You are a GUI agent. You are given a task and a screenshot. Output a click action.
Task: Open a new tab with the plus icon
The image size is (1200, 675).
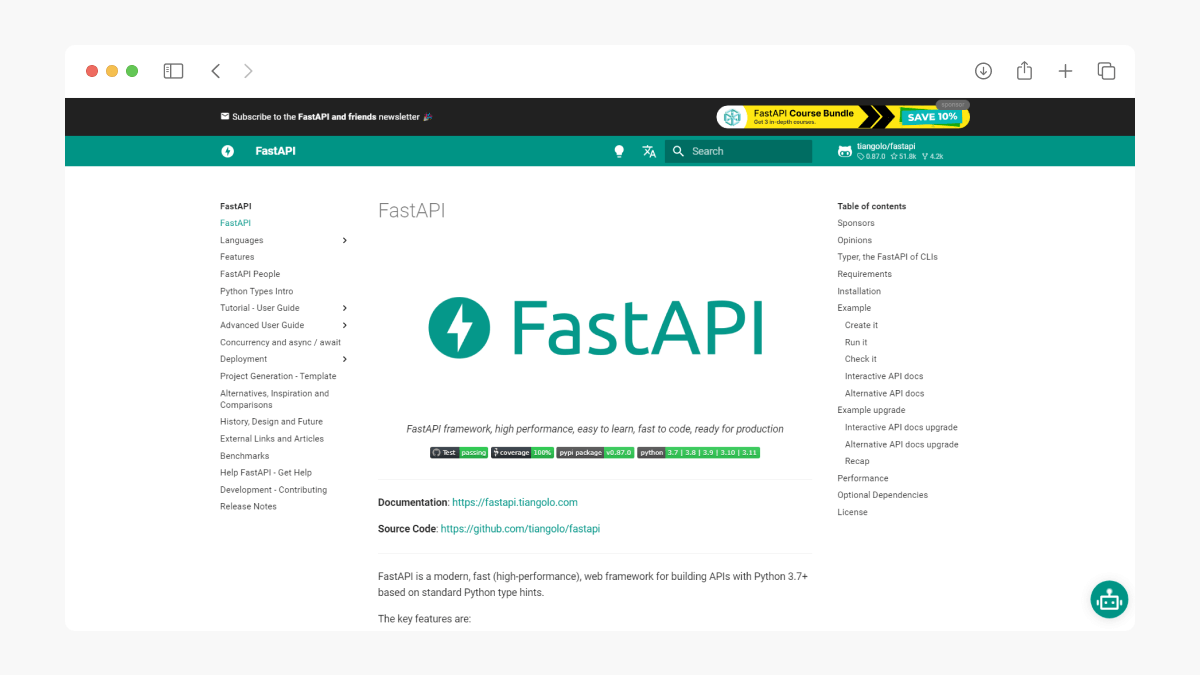[1065, 71]
